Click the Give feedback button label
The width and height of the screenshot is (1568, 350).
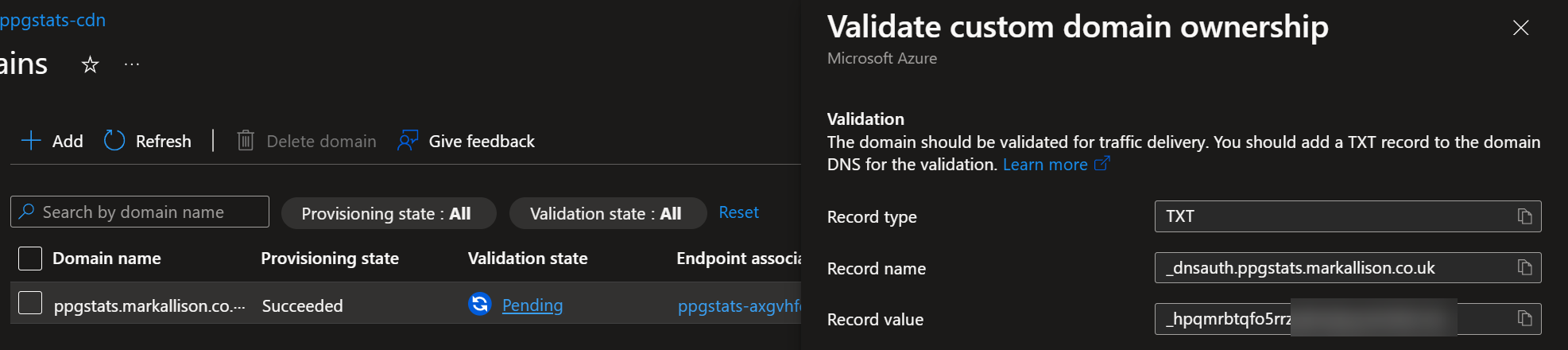(482, 142)
